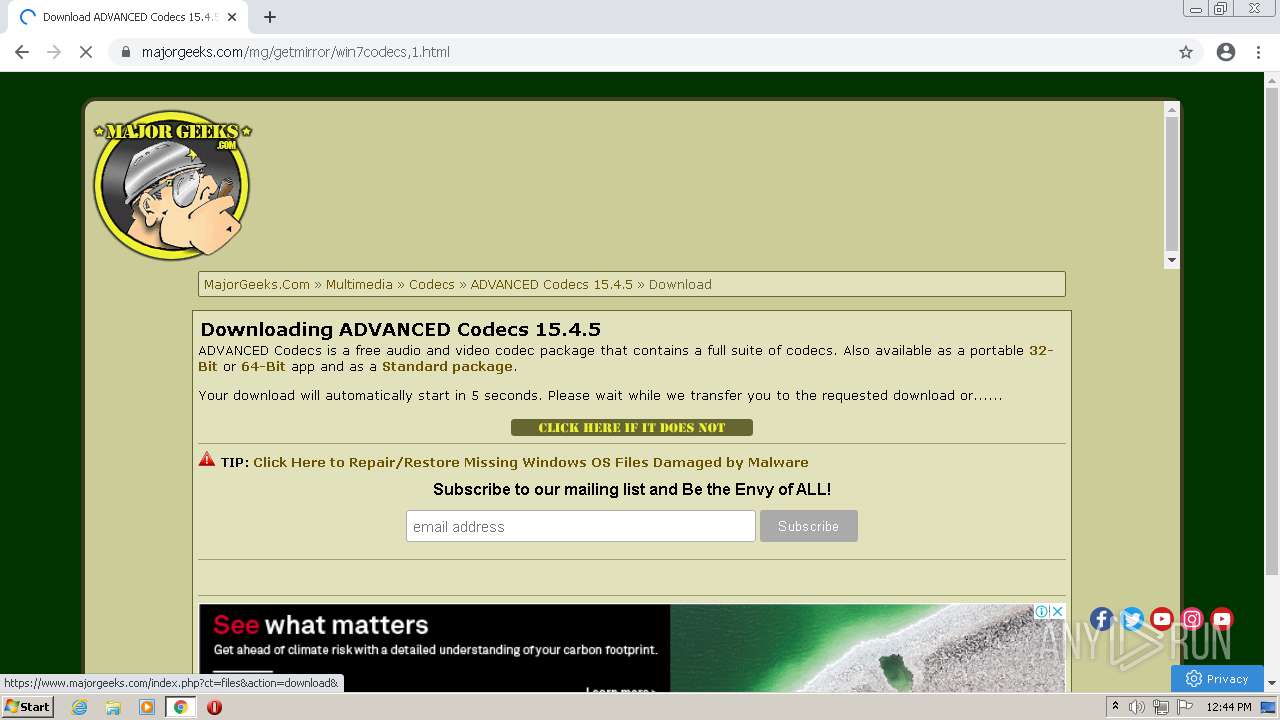The height and width of the screenshot is (720, 1280).
Task: Open the MajorGeeks.Com breadcrumb link
Action: point(257,284)
